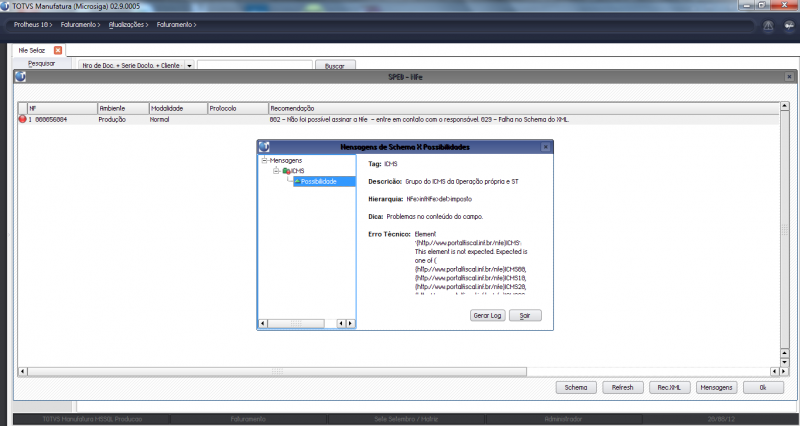Click the 002 - Não foi possível assinar recommendation text
This screenshot has height=426, width=800.
(x=419, y=119)
